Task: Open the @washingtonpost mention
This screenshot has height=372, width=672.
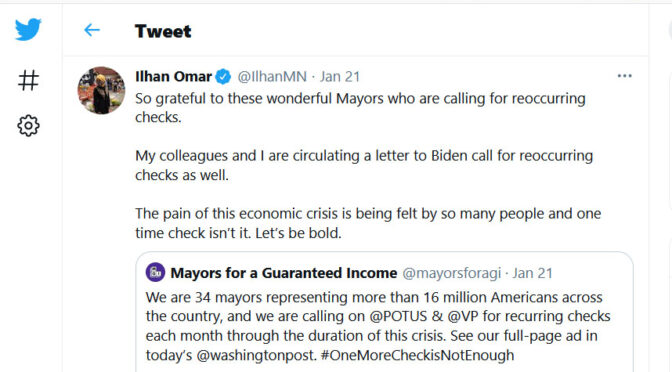Action: 256,355
